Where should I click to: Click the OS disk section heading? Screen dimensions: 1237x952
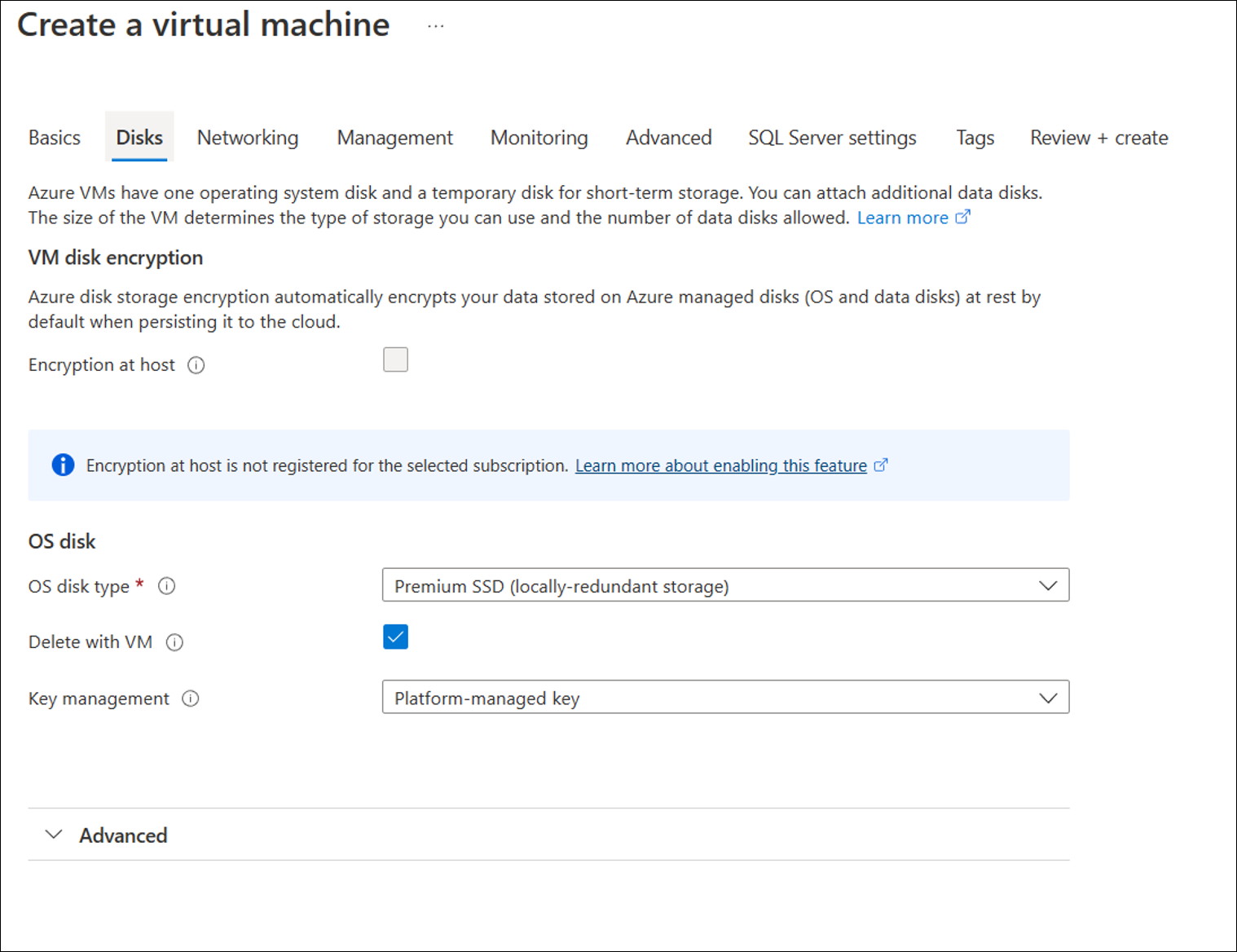(62, 541)
